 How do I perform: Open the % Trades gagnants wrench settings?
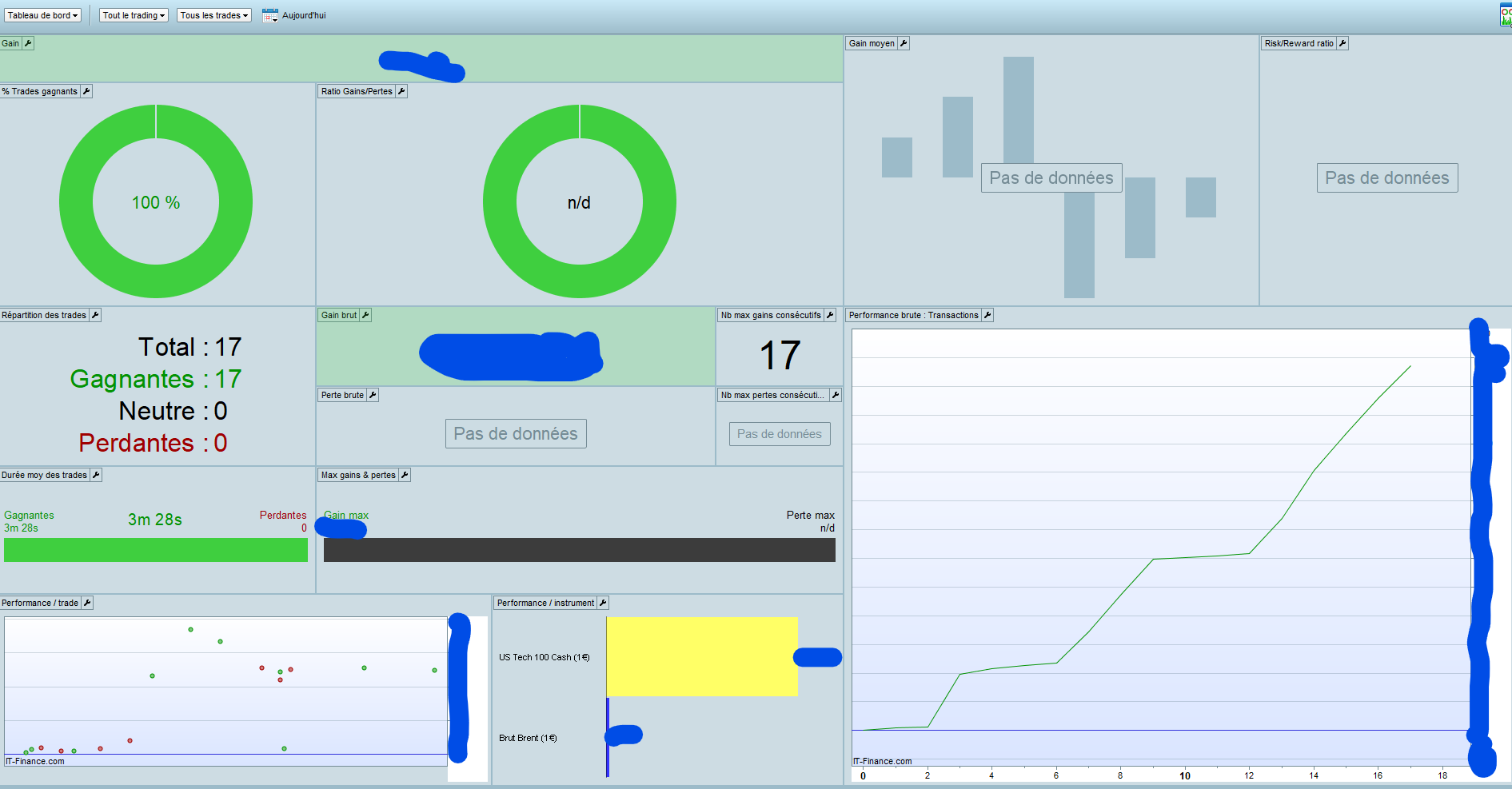click(86, 91)
